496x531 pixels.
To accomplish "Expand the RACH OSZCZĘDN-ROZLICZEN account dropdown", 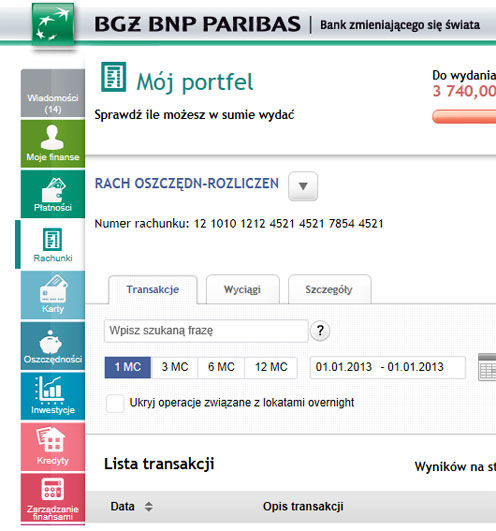I will (303, 186).
